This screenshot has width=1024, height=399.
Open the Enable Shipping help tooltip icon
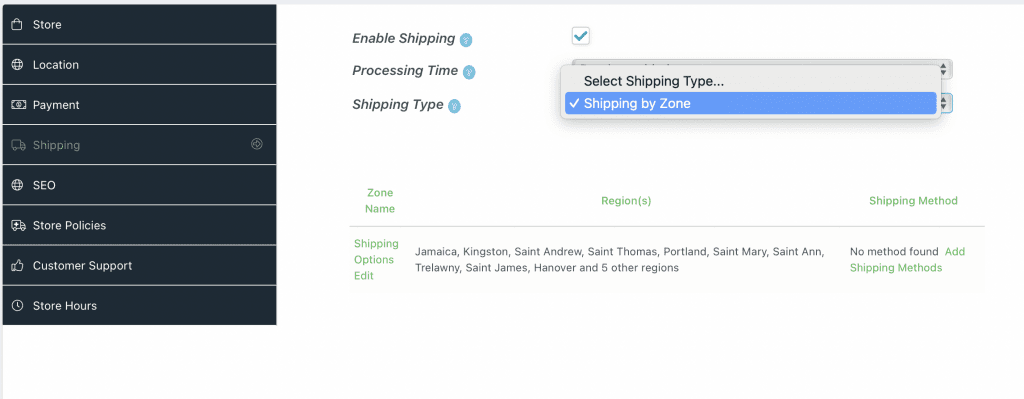point(466,40)
